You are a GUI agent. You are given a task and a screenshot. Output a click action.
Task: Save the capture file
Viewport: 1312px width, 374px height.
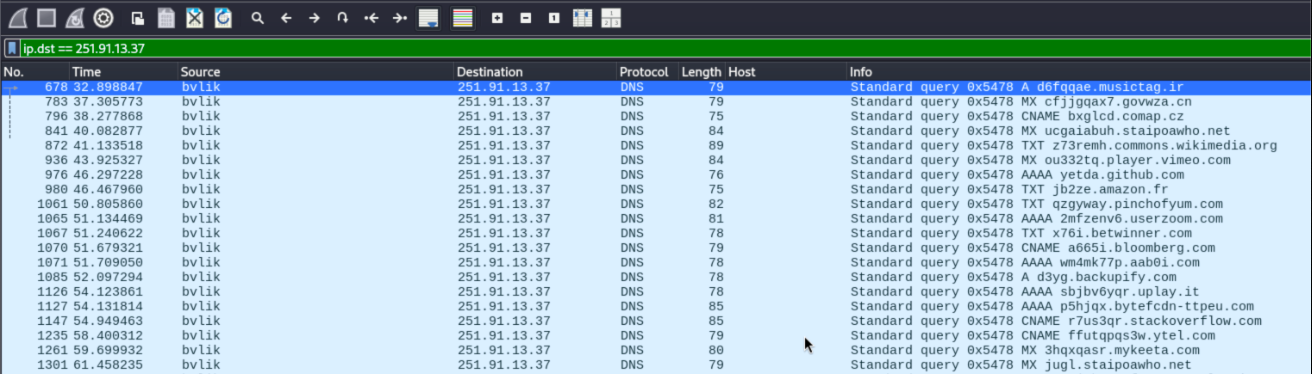[x=167, y=18]
